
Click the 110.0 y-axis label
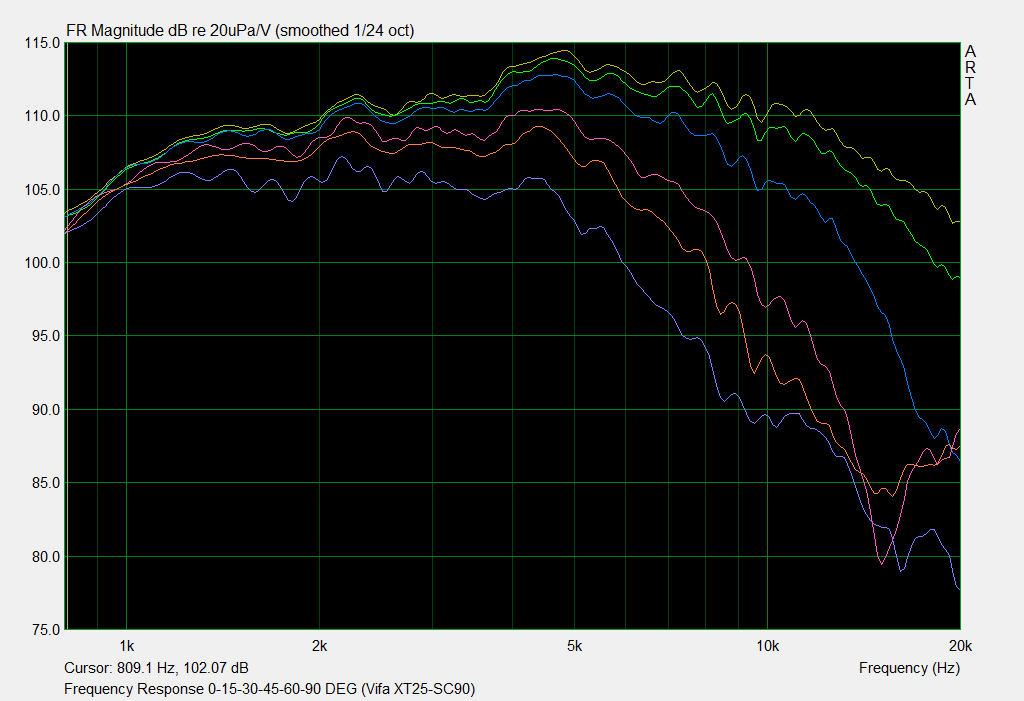pyautogui.click(x=42, y=116)
